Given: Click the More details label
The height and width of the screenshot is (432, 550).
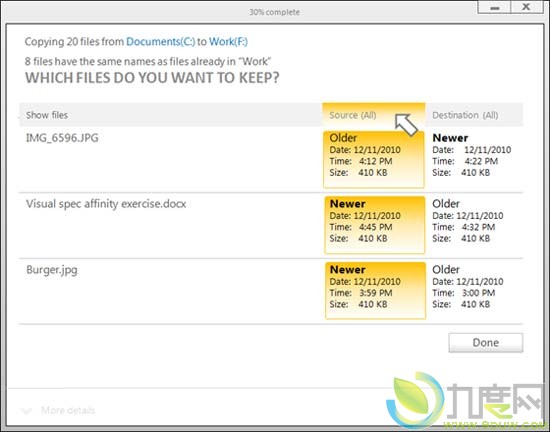Looking at the screenshot, I should pyautogui.click(x=68, y=410).
